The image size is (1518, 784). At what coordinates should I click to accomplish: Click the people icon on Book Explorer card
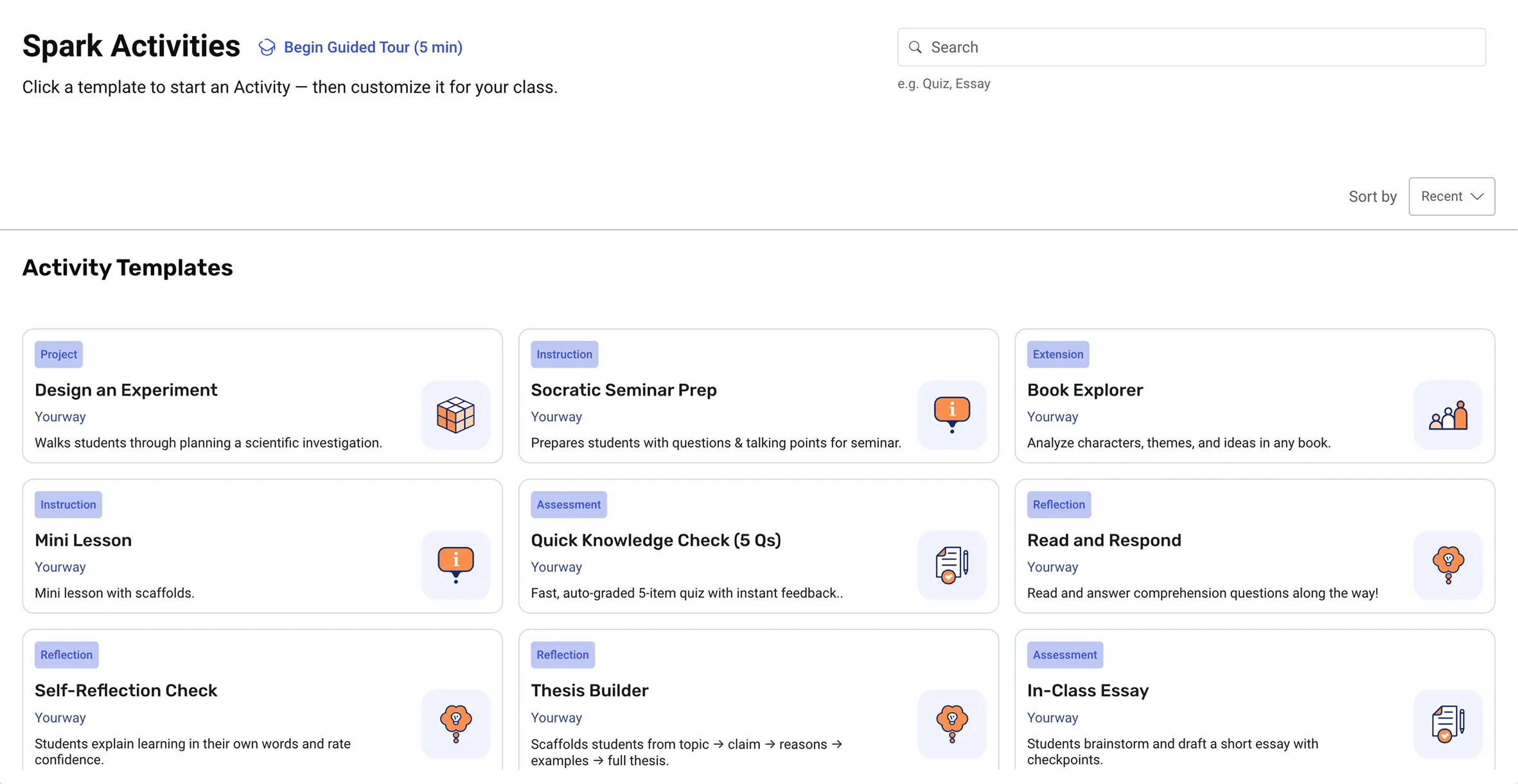point(1448,415)
